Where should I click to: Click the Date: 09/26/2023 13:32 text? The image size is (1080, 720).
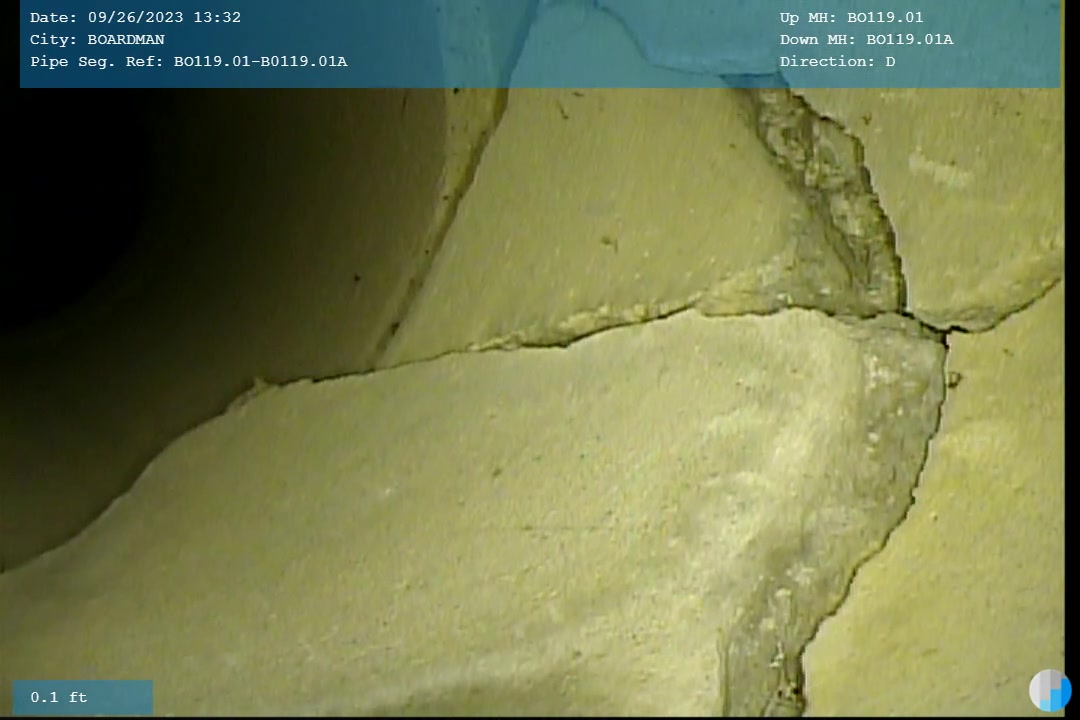tap(135, 17)
